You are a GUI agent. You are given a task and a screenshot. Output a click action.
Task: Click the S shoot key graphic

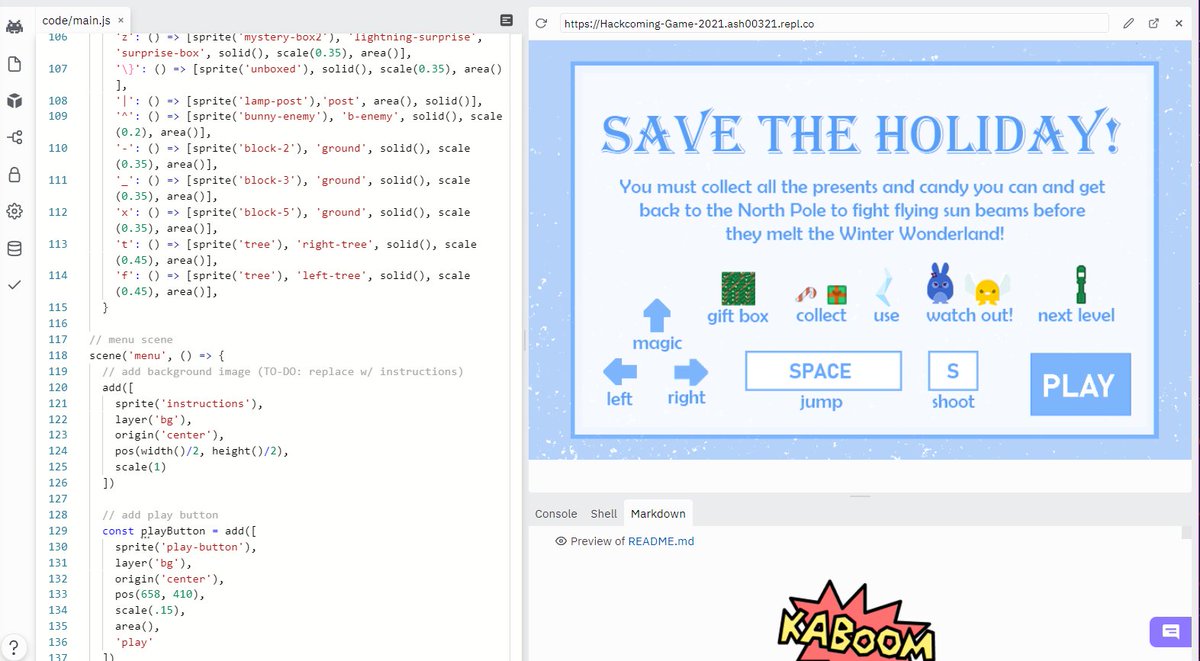953,371
